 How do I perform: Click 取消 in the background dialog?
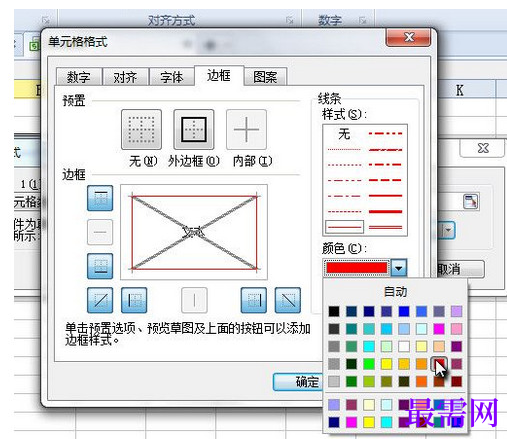(461, 269)
